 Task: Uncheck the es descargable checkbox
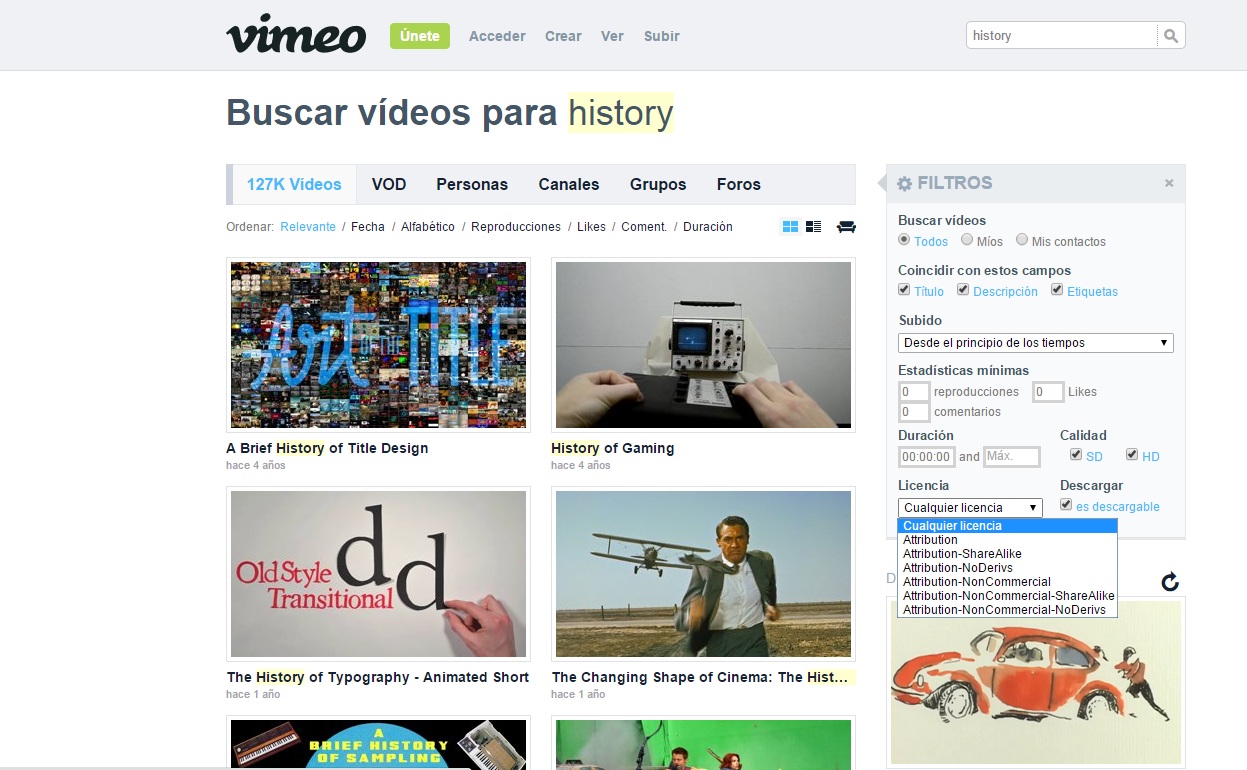1066,505
